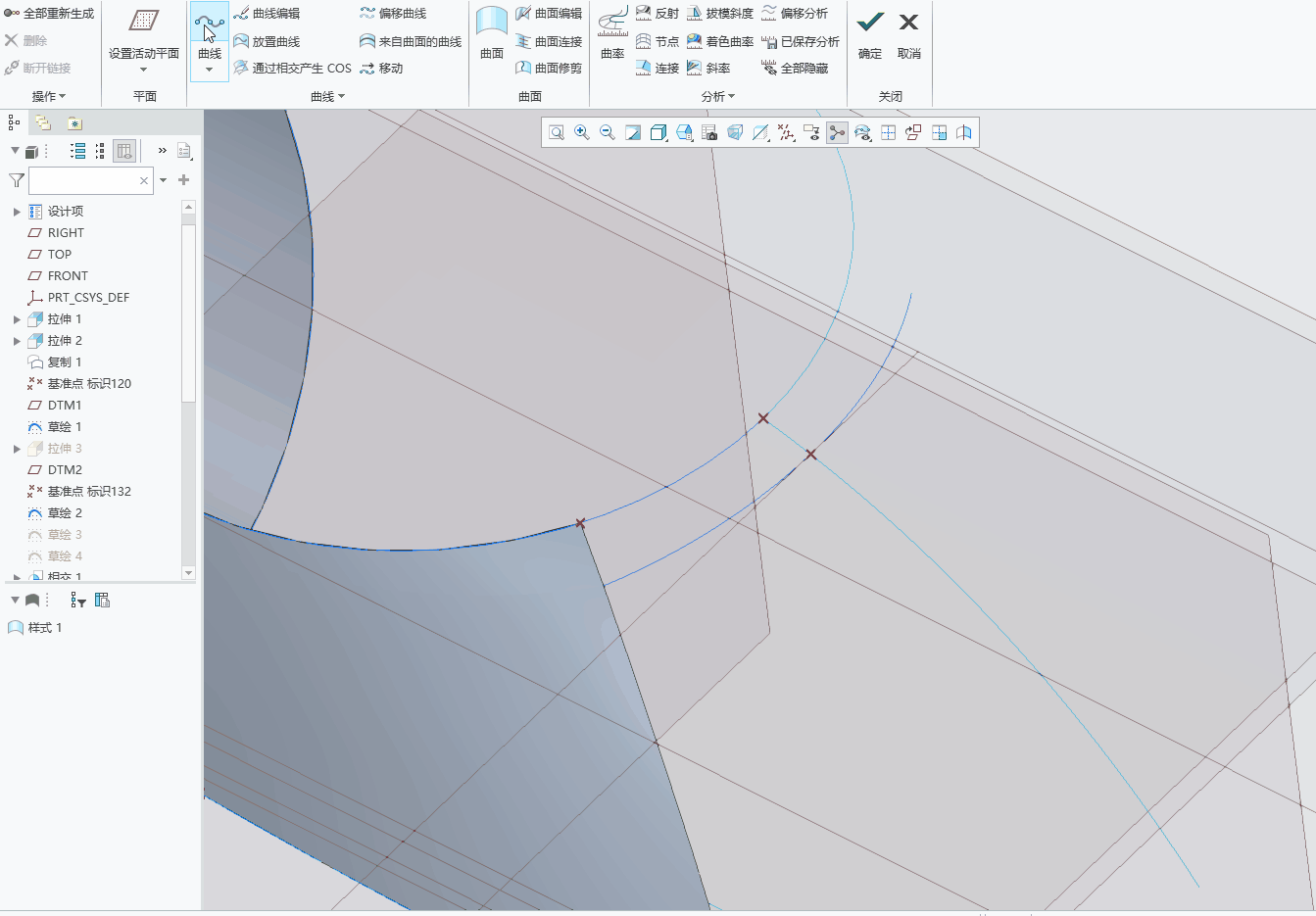Viewport: 1316px width, 916px height.
Task: Click Refit view icon in graphics toolbar
Action: tap(557, 132)
